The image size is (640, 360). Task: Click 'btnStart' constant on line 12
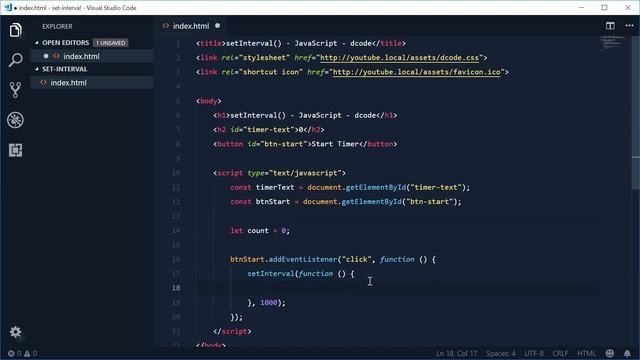(x=273, y=202)
